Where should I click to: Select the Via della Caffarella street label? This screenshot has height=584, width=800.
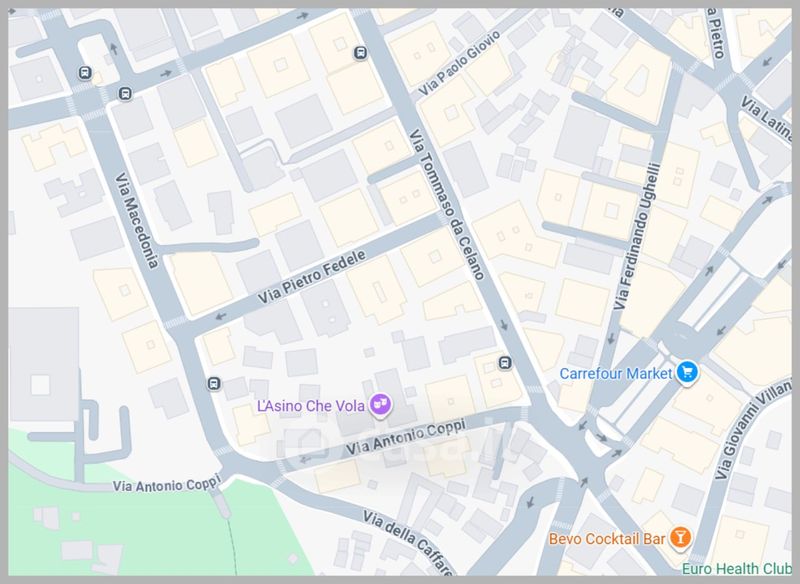tap(408, 543)
